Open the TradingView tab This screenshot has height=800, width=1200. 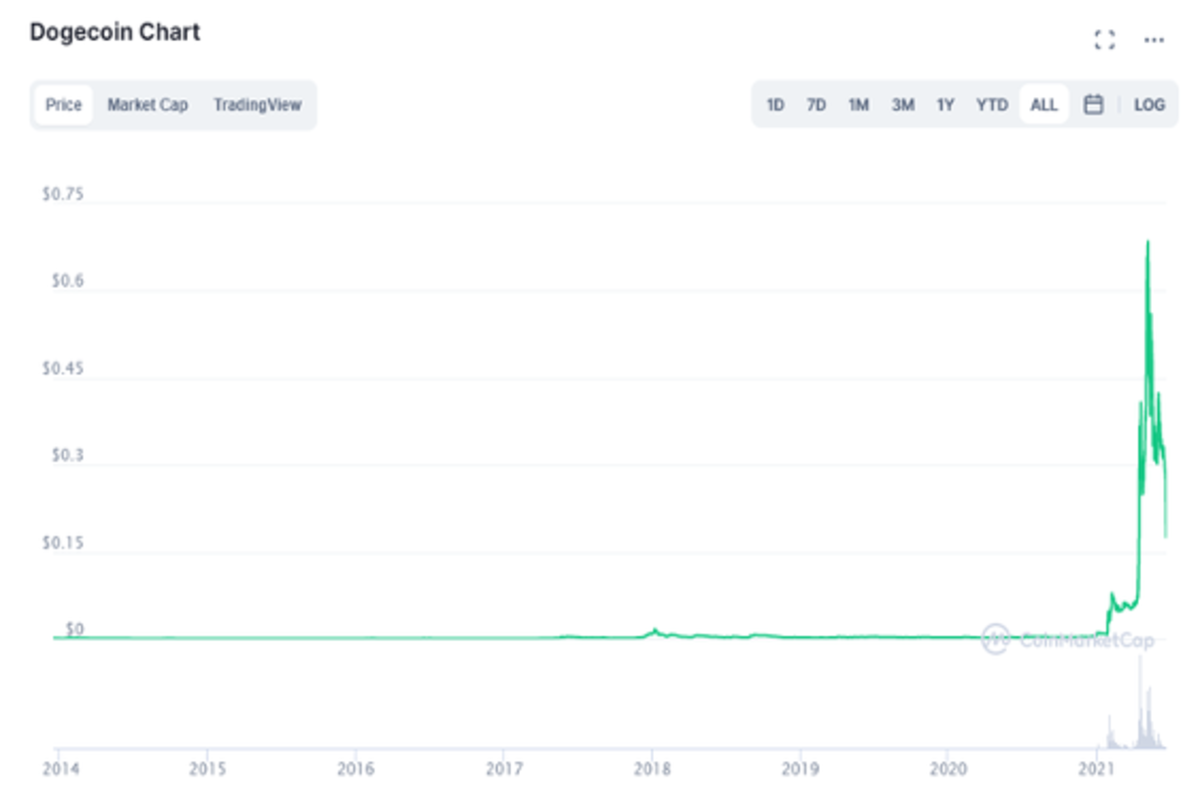coord(257,104)
